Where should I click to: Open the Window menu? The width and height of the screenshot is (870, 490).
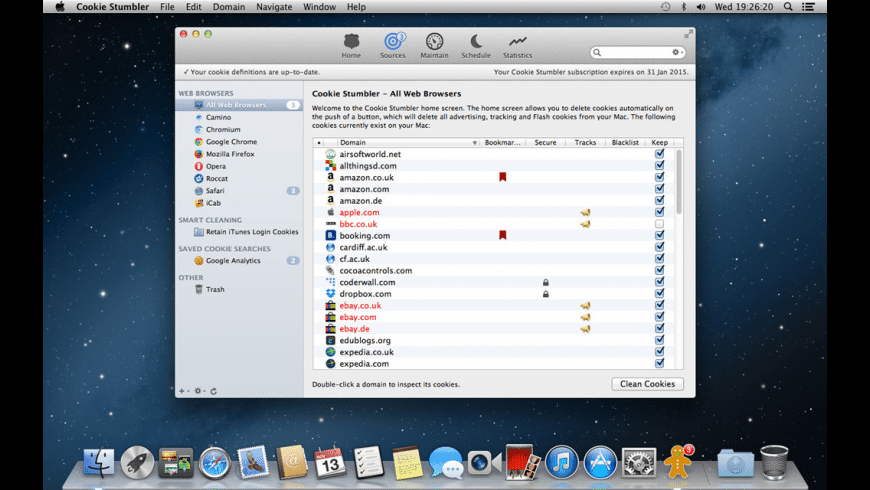tap(320, 7)
